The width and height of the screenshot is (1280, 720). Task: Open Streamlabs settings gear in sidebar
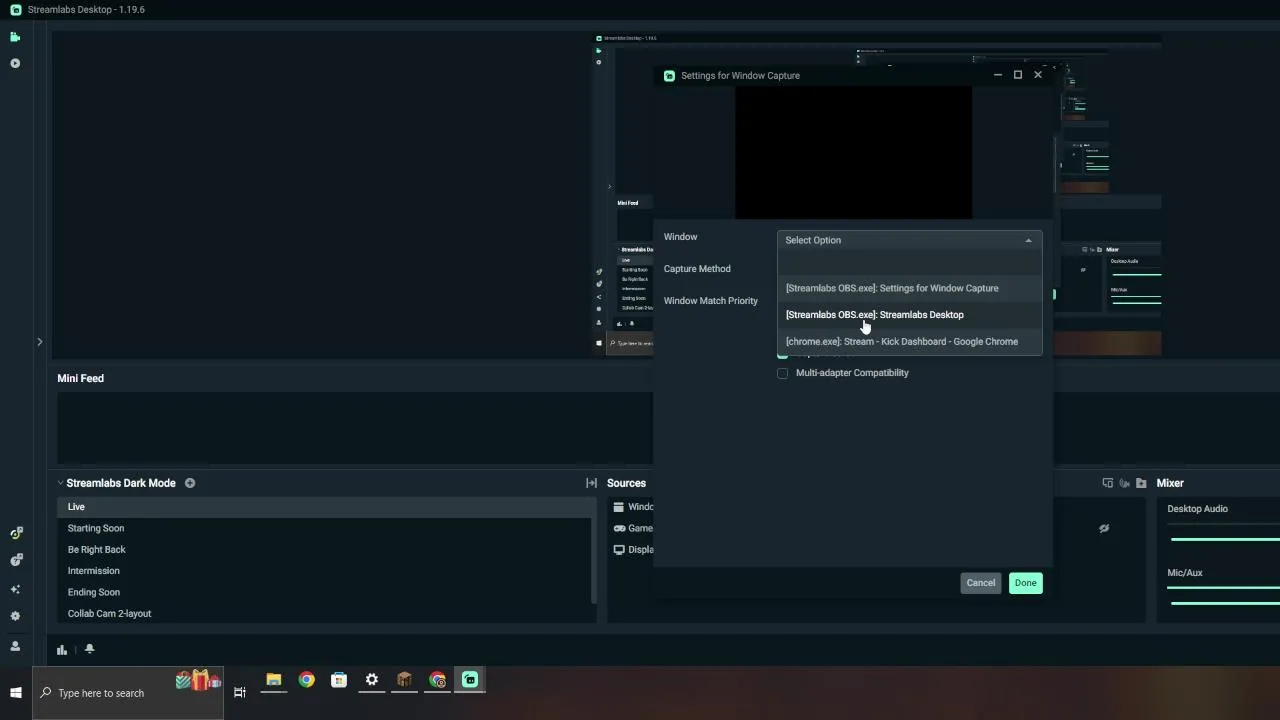click(x=15, y=617)
